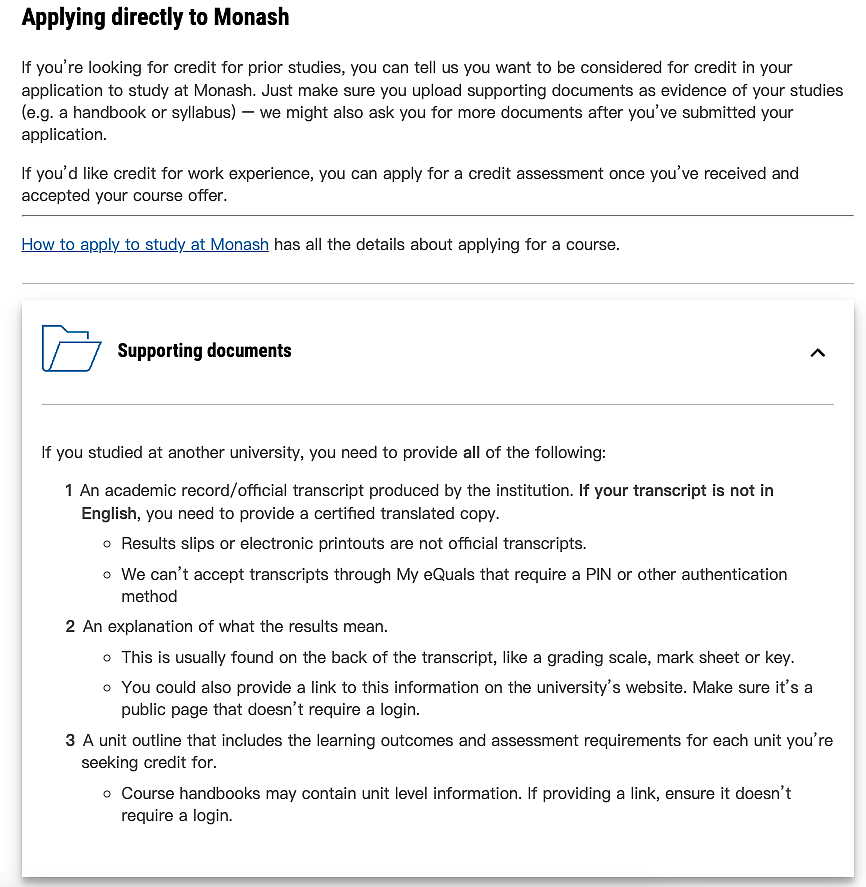This screenshot has height=887, width=866.
Task: Click the paragraph about credit for prior studies
Action: (x=432, y=101)
